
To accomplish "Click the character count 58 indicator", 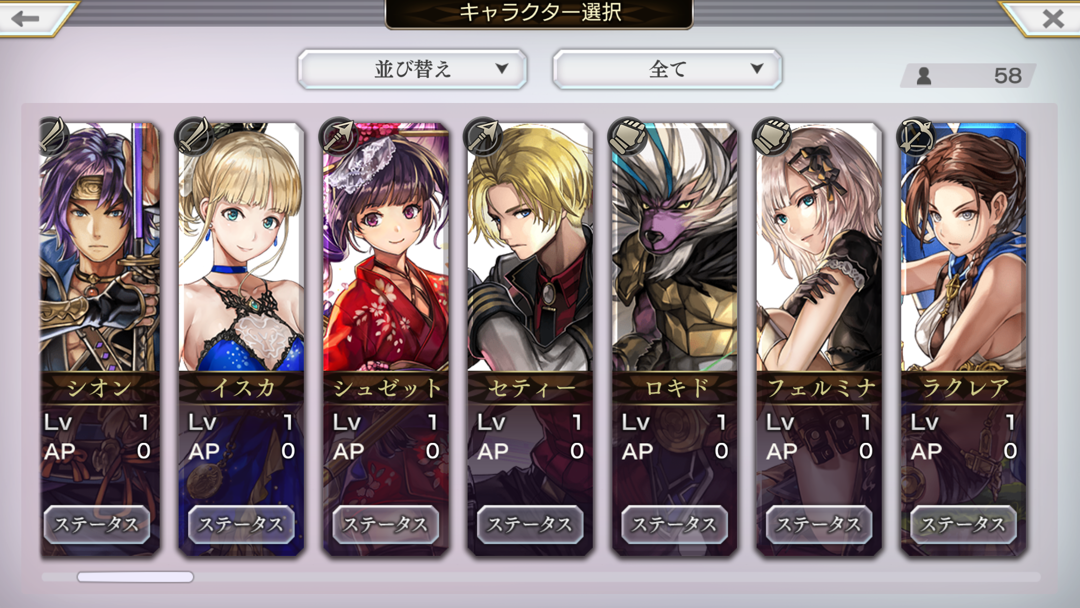I will [968, 75].
